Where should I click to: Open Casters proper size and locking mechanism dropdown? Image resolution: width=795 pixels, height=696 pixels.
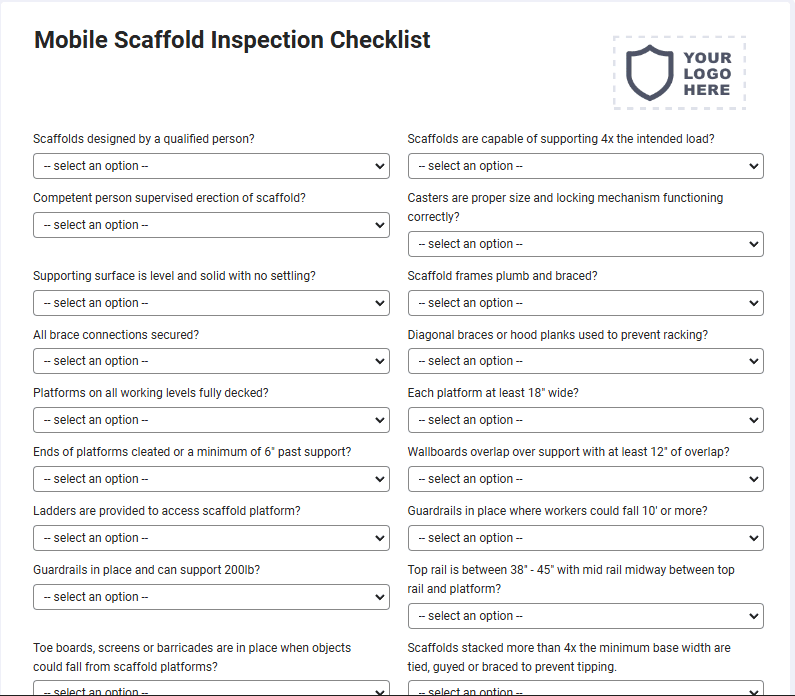586,244
